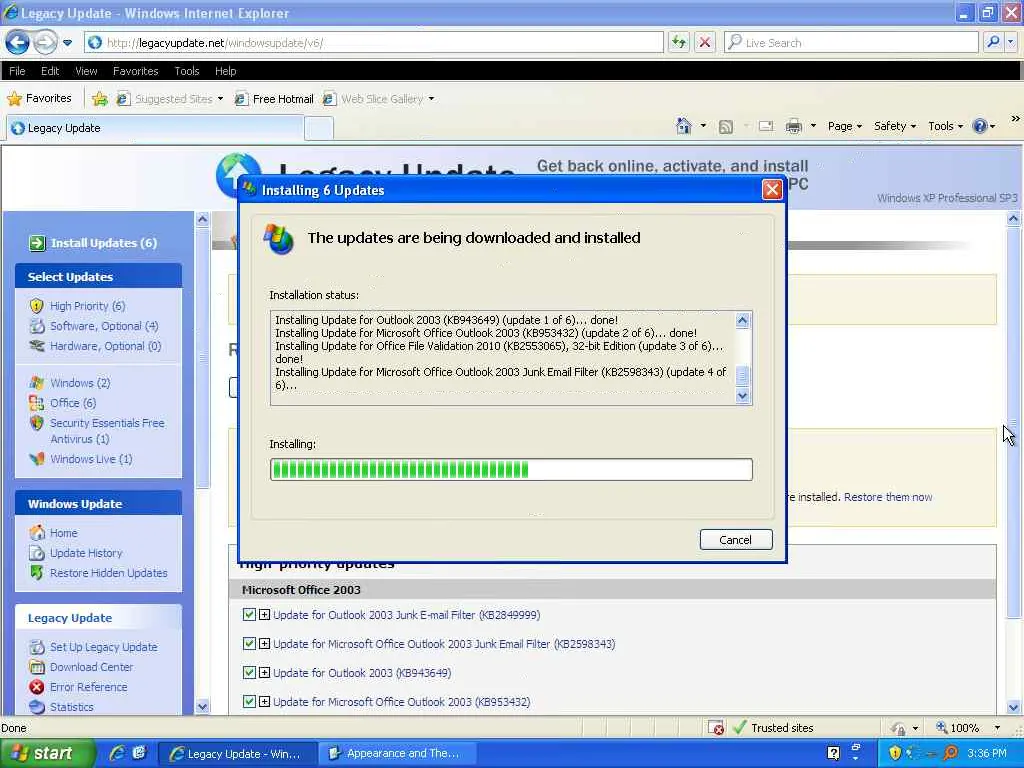
Task: Click Cancel in the installing dialog
Action: pyautogui.click(x=736, y=539)
